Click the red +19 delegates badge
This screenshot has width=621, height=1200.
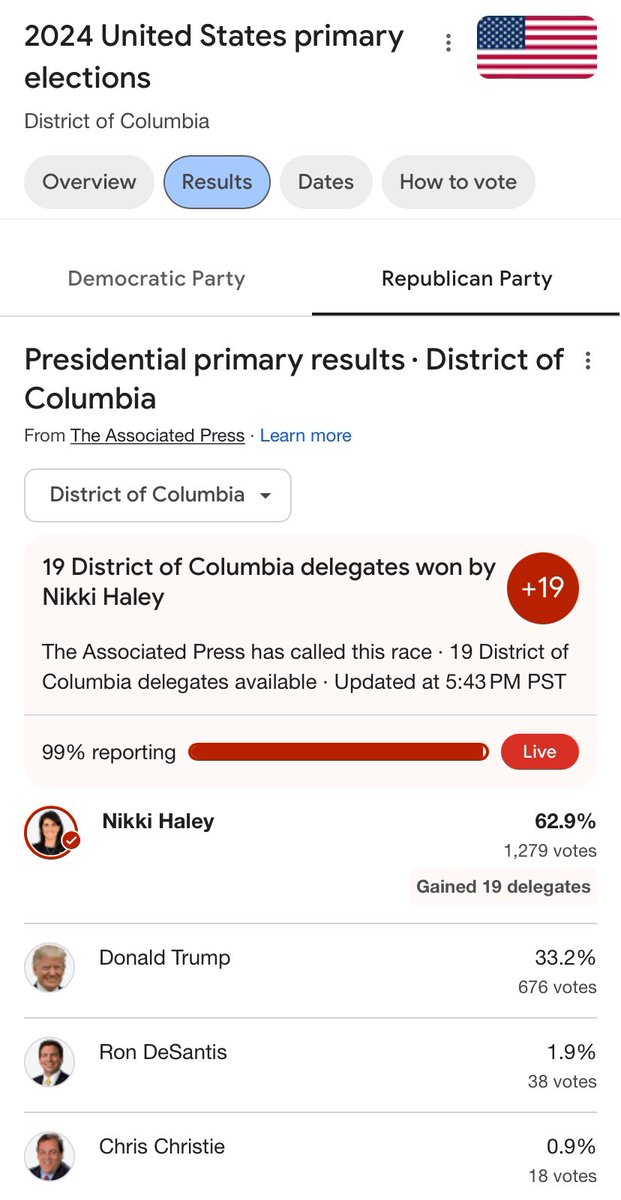click(x=543, y=588)
